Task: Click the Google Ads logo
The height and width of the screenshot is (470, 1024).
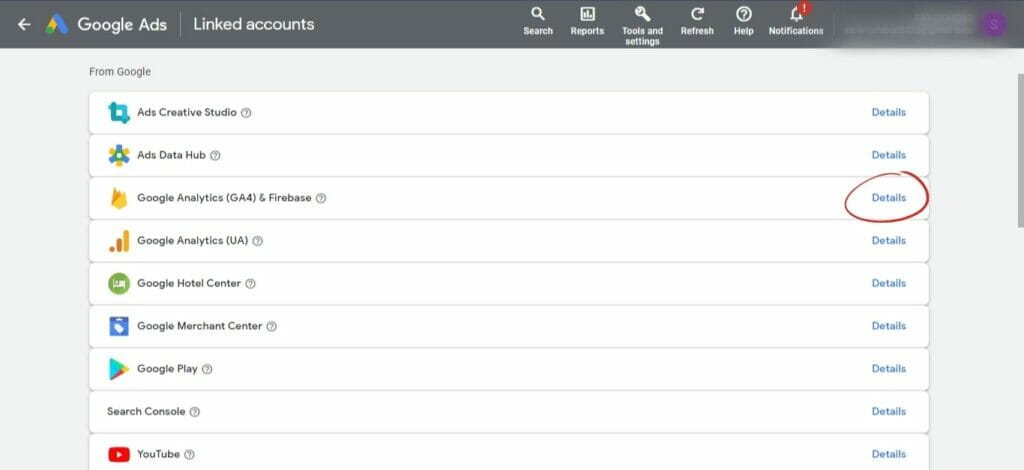Action: pos(57,24)
